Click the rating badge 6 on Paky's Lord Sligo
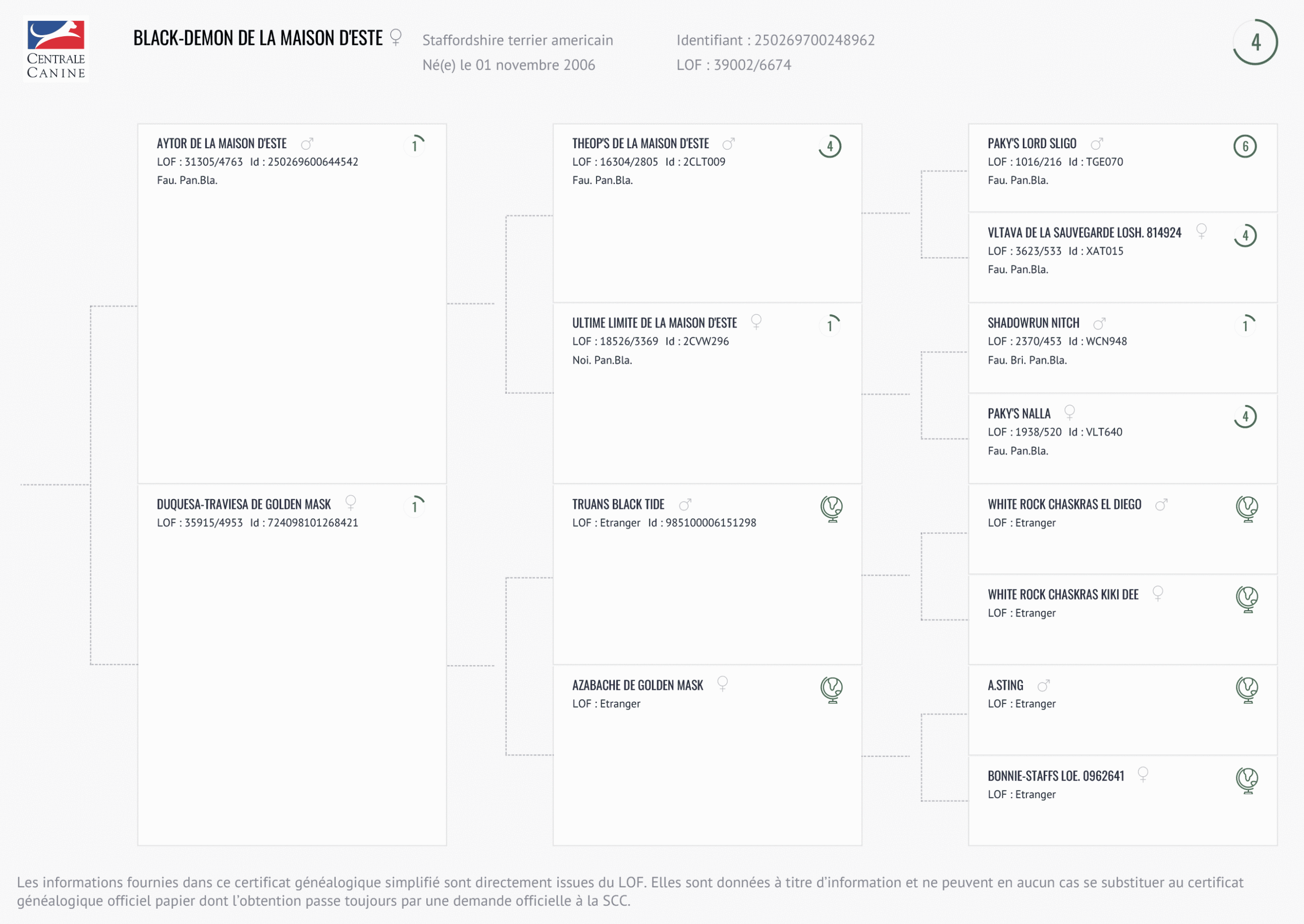 tap(1245, 146)
